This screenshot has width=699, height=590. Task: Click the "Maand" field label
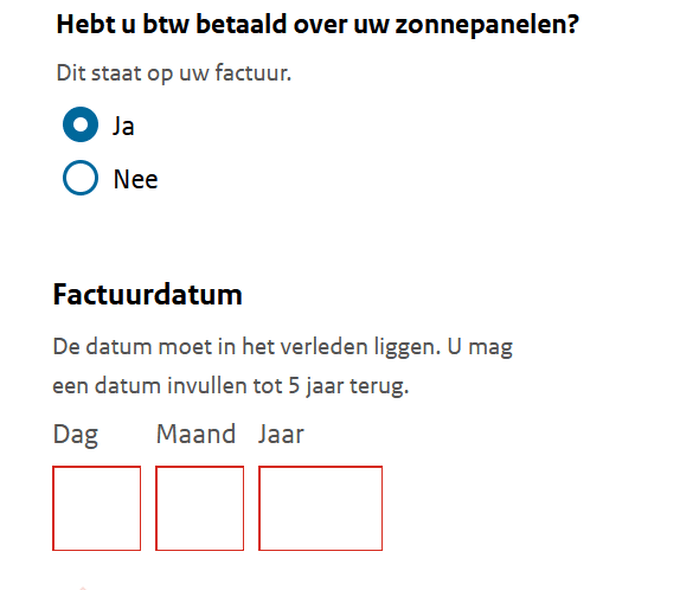pos(196,434)
